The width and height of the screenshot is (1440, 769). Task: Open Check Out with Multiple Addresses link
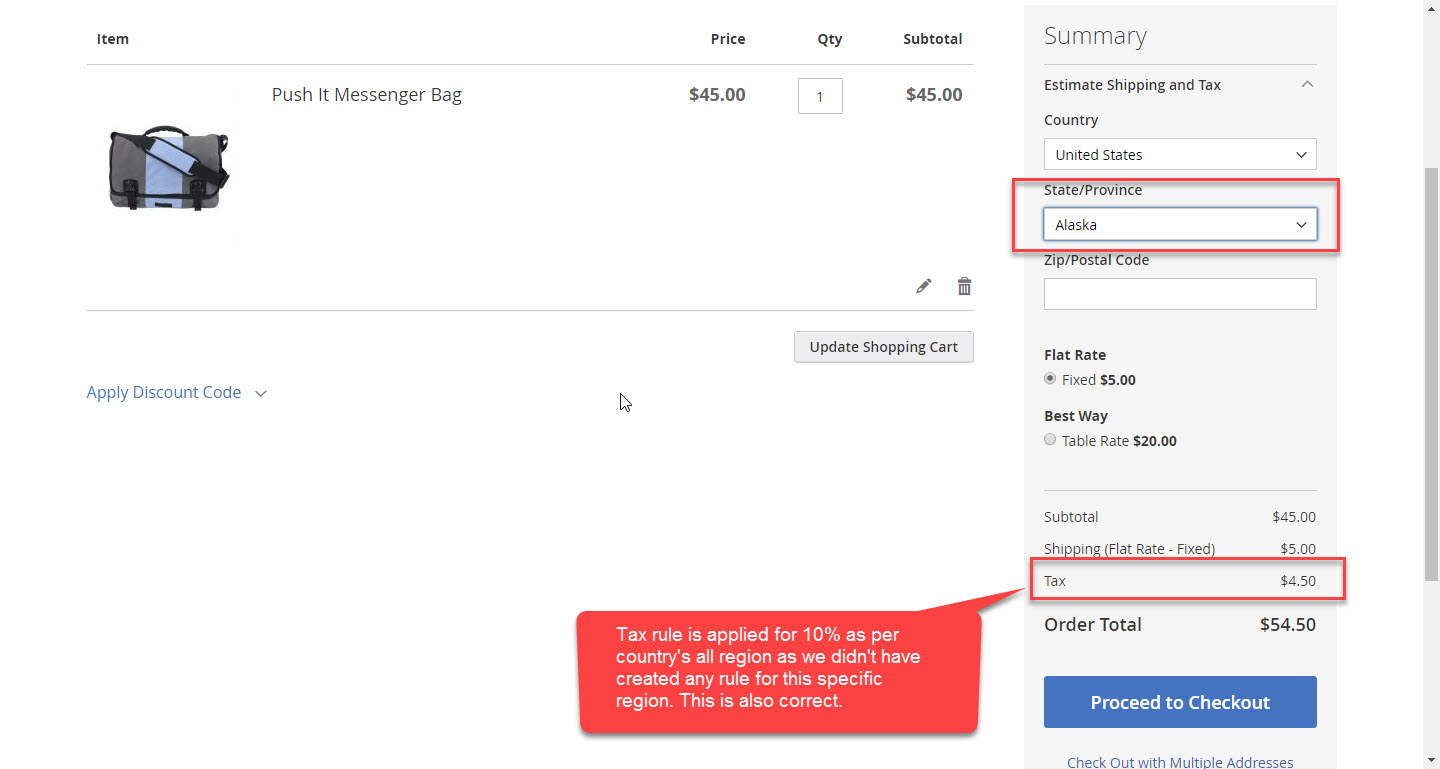pos(1180,762)
